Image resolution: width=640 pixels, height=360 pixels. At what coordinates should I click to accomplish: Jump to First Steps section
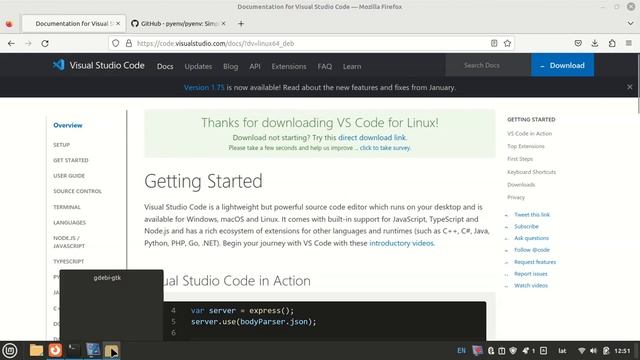point(520,159)
